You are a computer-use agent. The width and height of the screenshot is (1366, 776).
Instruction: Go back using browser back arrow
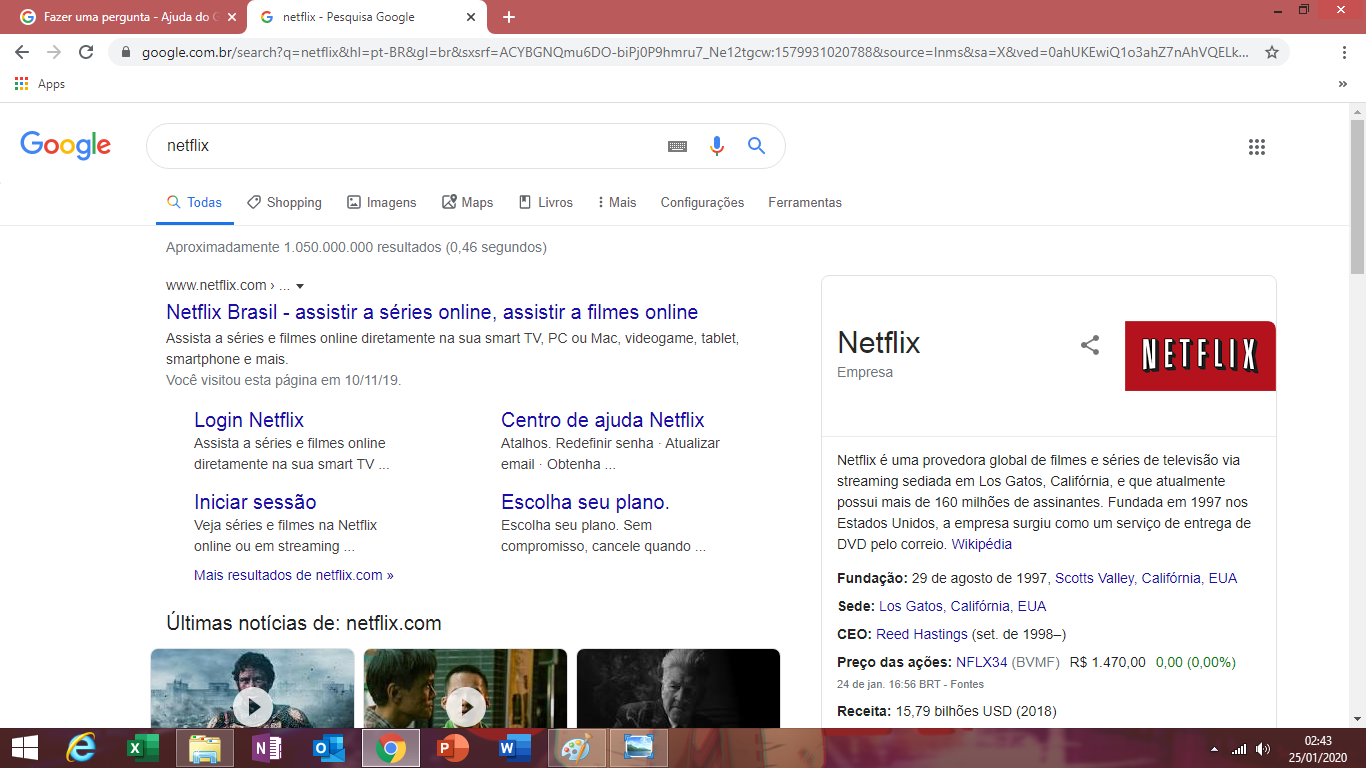pos(21,52)
